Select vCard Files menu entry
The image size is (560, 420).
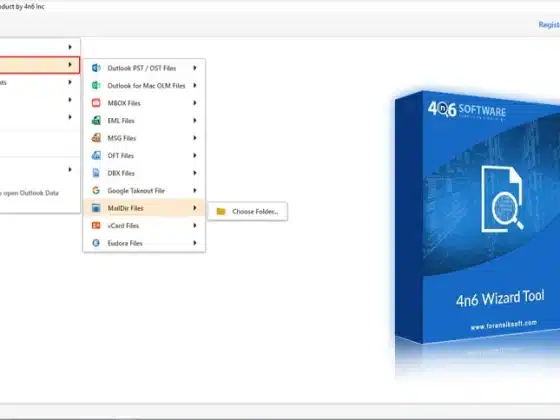coord(144,225)
